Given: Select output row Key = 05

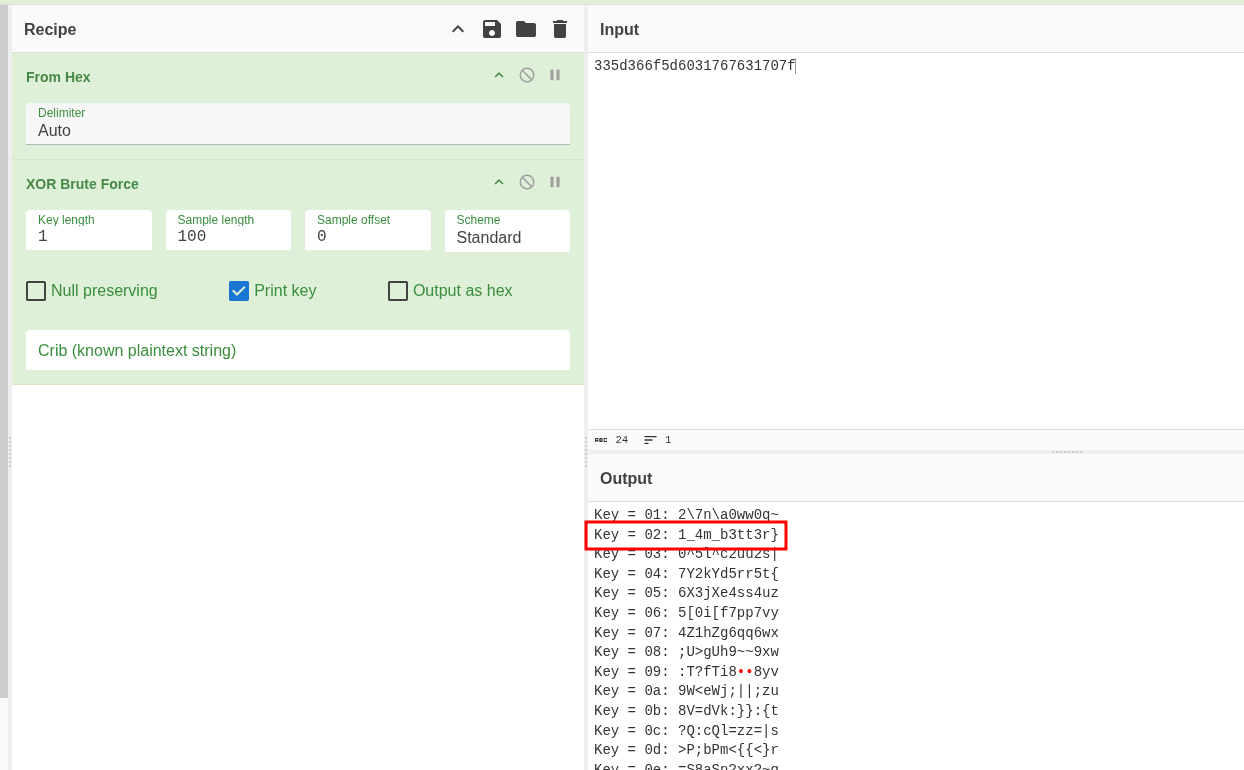Looking at the screenshot, I should [686, 593].
